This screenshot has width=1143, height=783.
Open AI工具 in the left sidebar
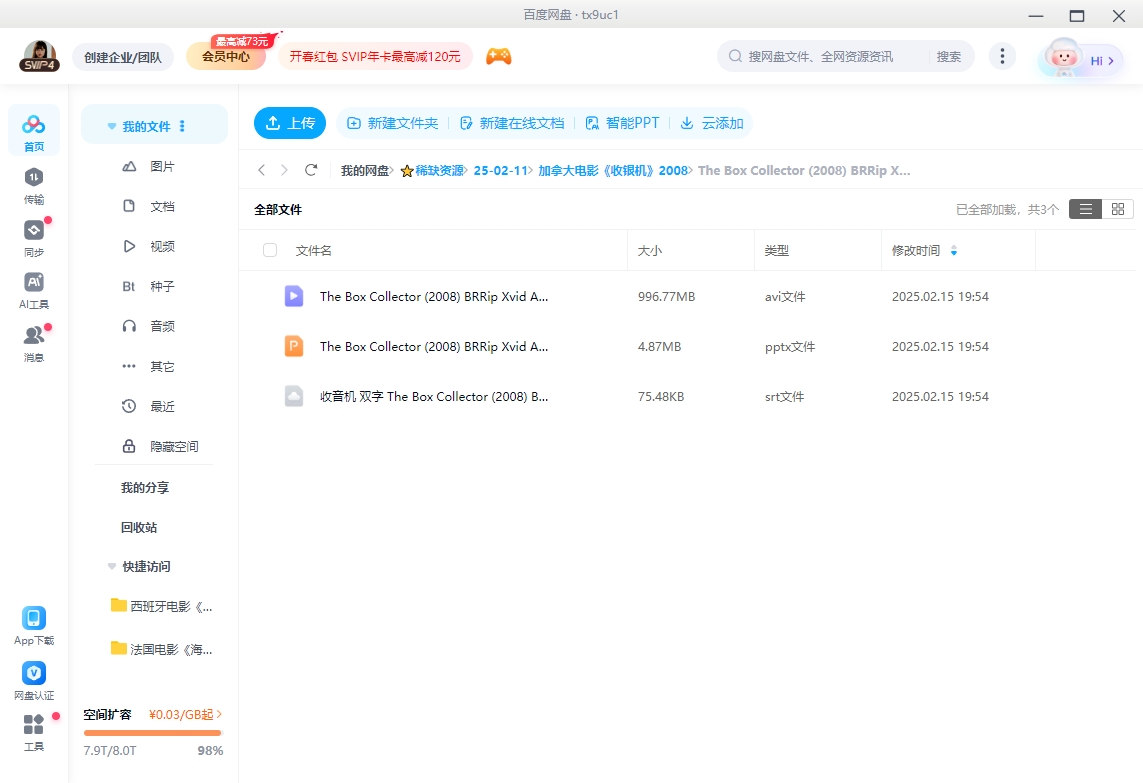(x=34, y=283)
